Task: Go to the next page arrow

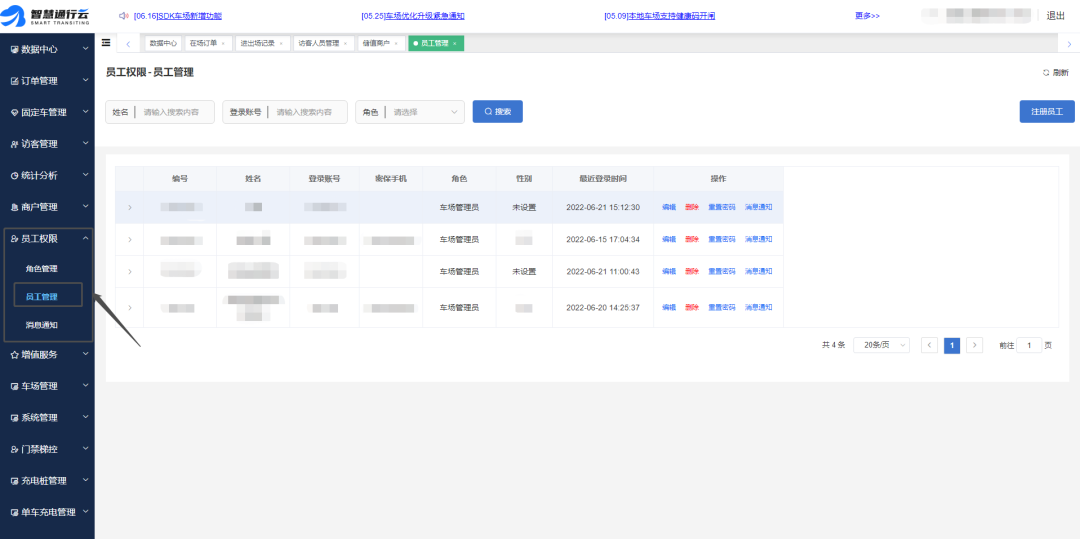Action: click(975, 346)
